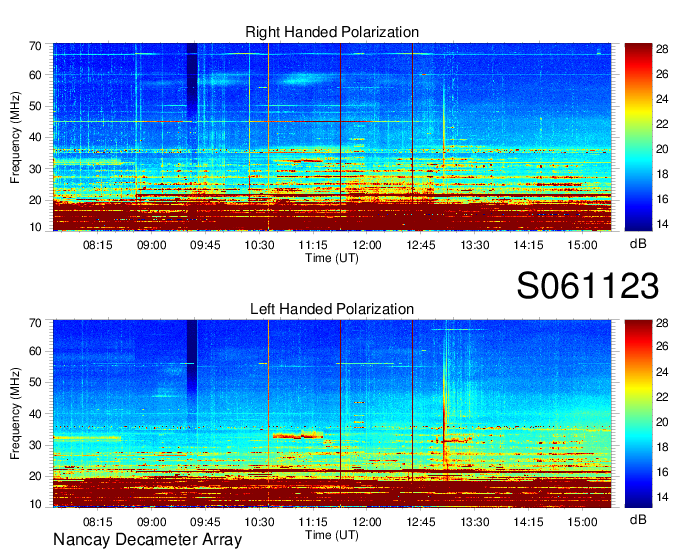Click the 22 value on the top color scale

[662, 124]
